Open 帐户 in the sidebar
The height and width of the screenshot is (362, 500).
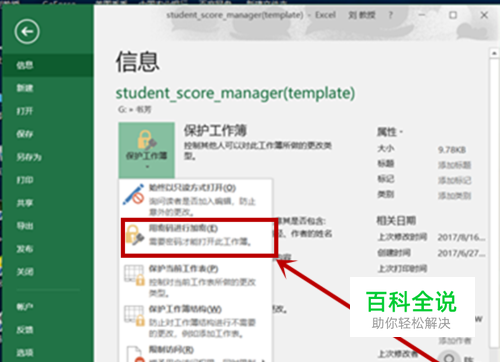click(48, 307)
